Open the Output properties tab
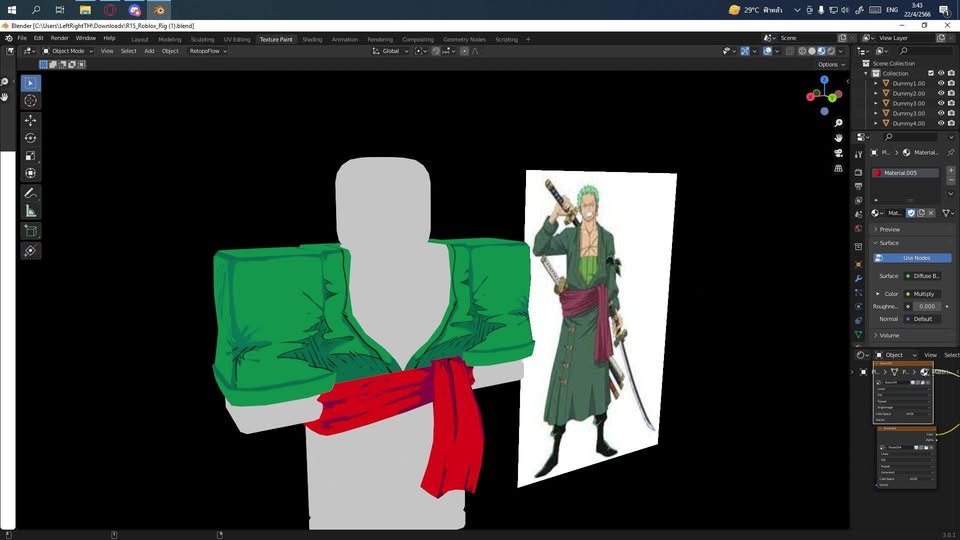The height and width of the screenshot is (540, 960). [x=858, y=186]
